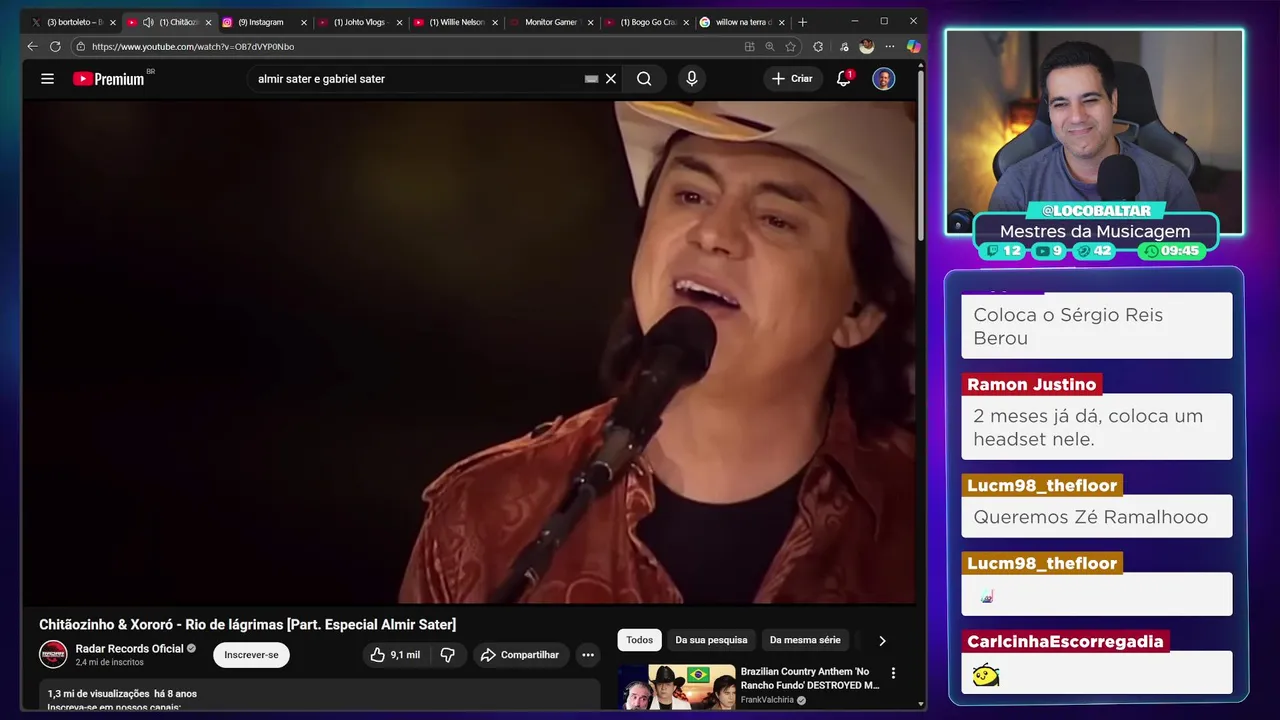Screen dimensions: 1280x720
Task: Open the browser apps grid icon in address bar
Action: pos(749,46)
